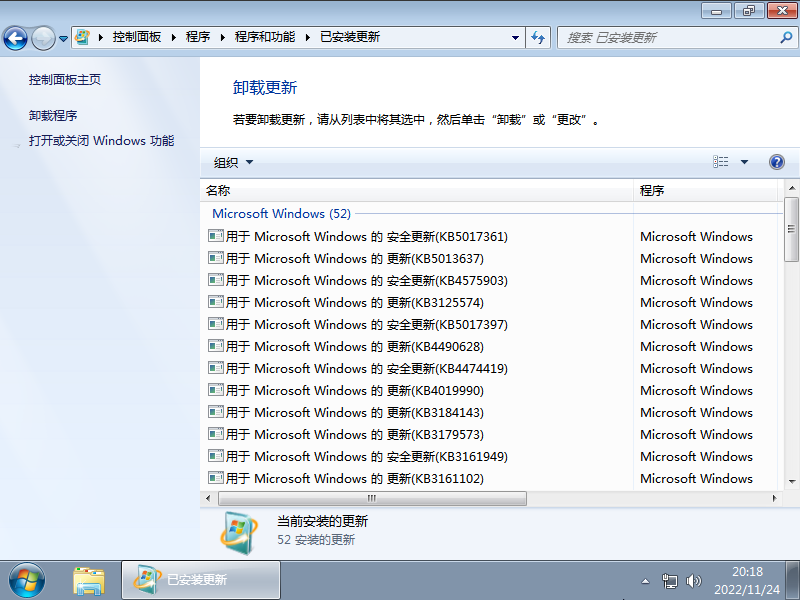This screenshot has width=800, height=600.
Task: Open the breadcrumb dropdown arrow in address bar
Action: pyautogui.click(x=515, y=37)
